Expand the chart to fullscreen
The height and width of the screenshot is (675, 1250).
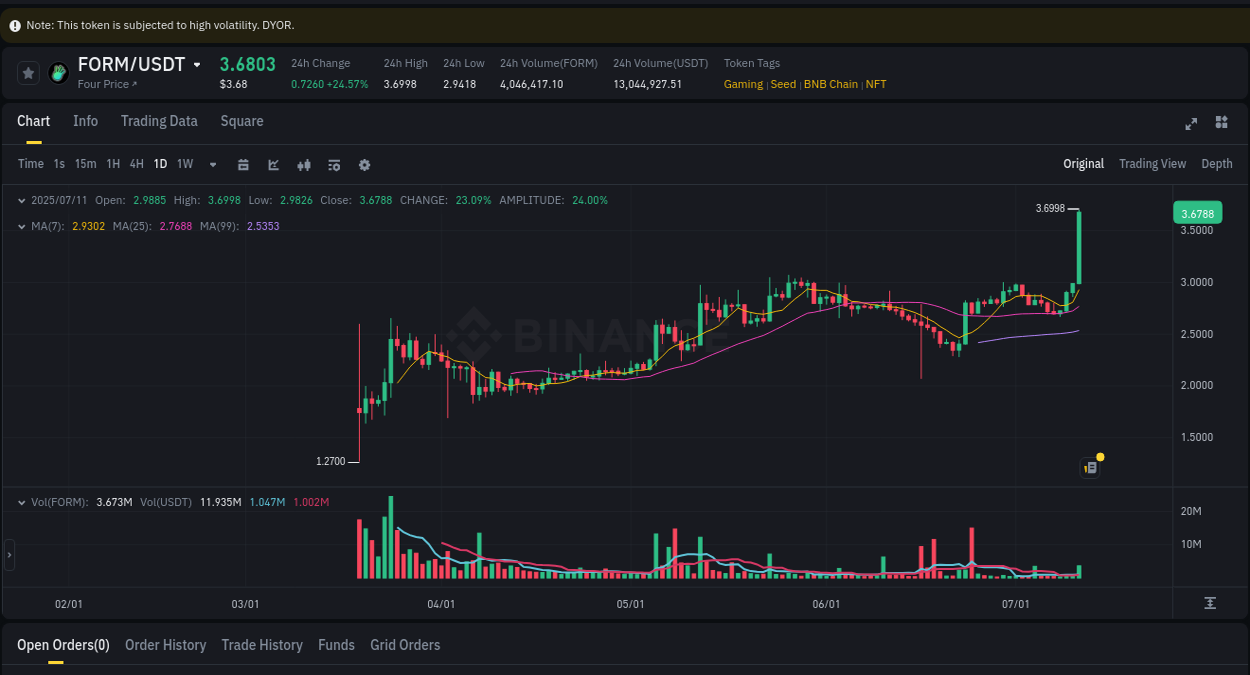[x=1190, y=122]
